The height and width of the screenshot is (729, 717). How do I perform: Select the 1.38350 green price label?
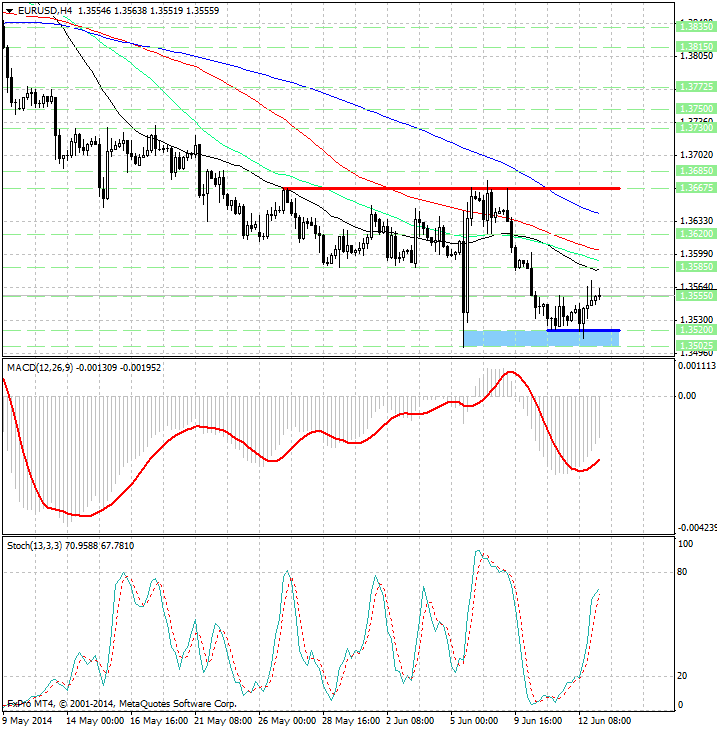[x=696, y=27]
